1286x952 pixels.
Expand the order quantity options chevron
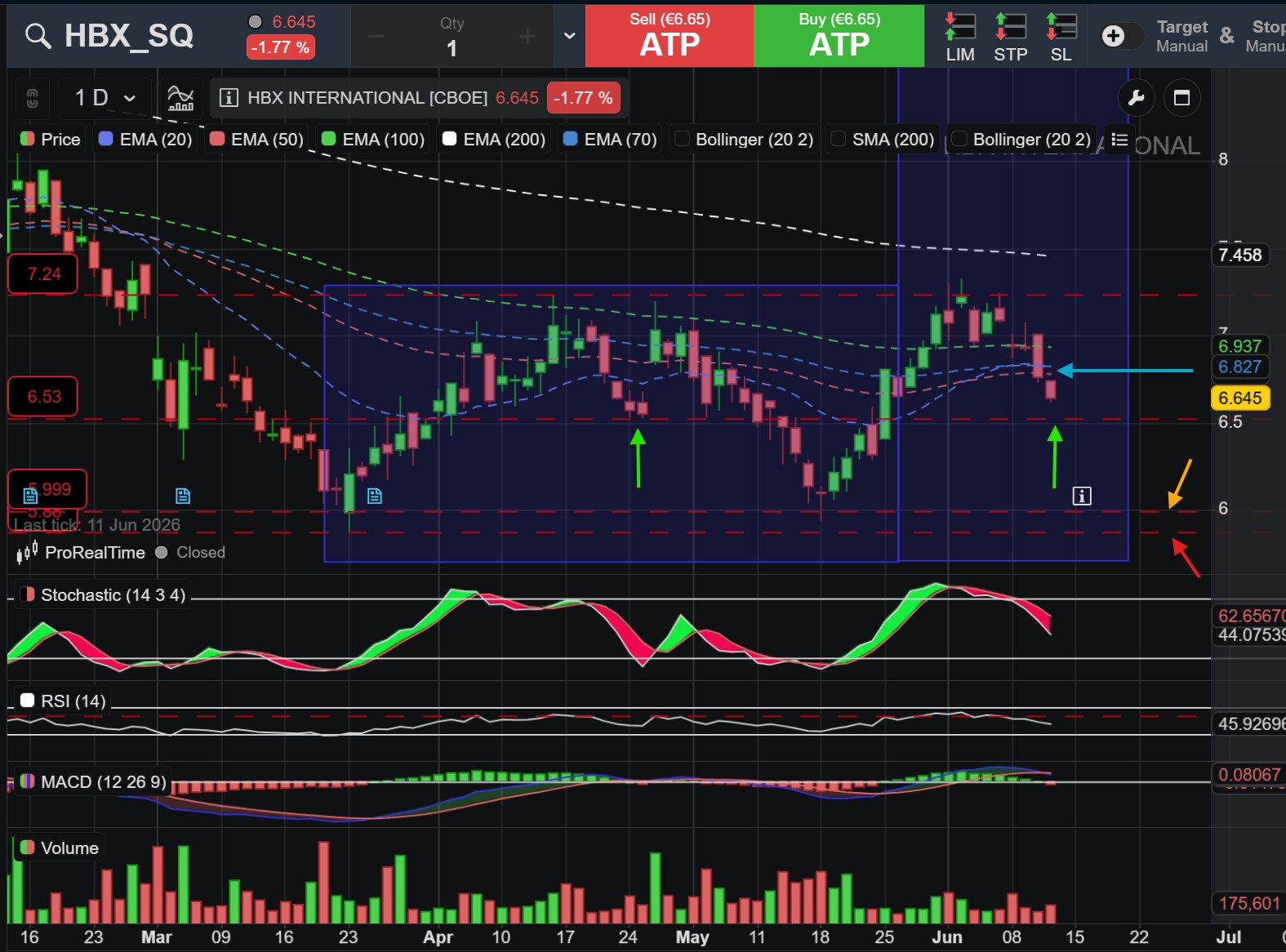[569, 36]
